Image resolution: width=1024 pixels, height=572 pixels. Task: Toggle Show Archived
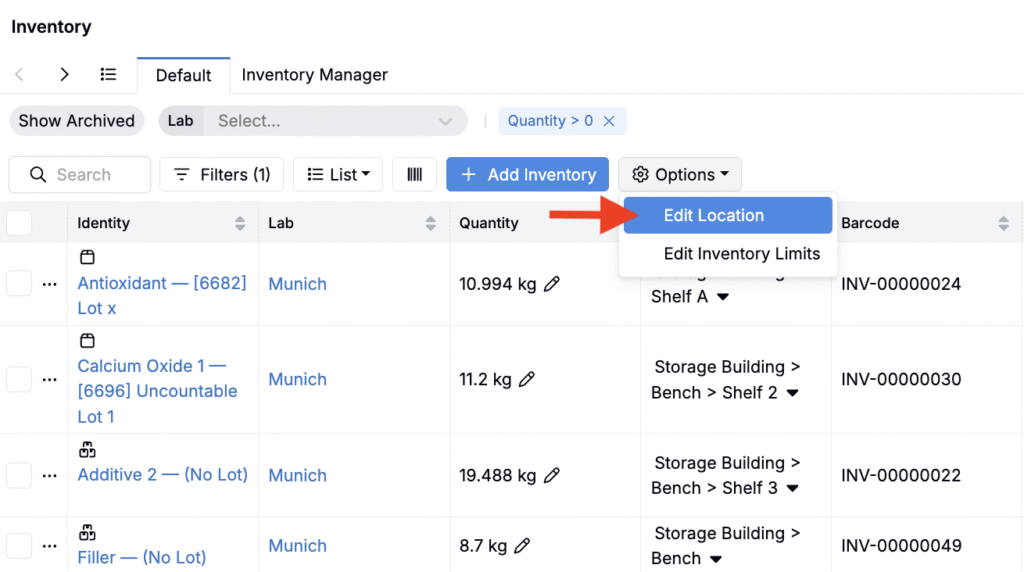coord(76,121)
